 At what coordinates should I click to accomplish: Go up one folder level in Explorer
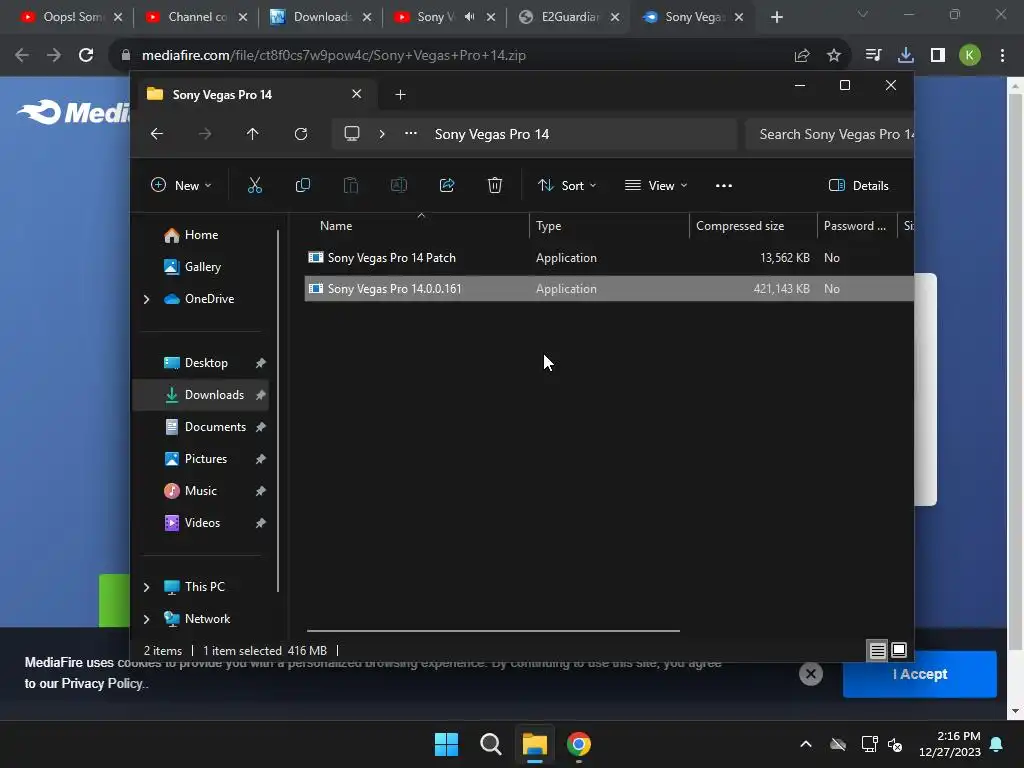click(253, 134)
